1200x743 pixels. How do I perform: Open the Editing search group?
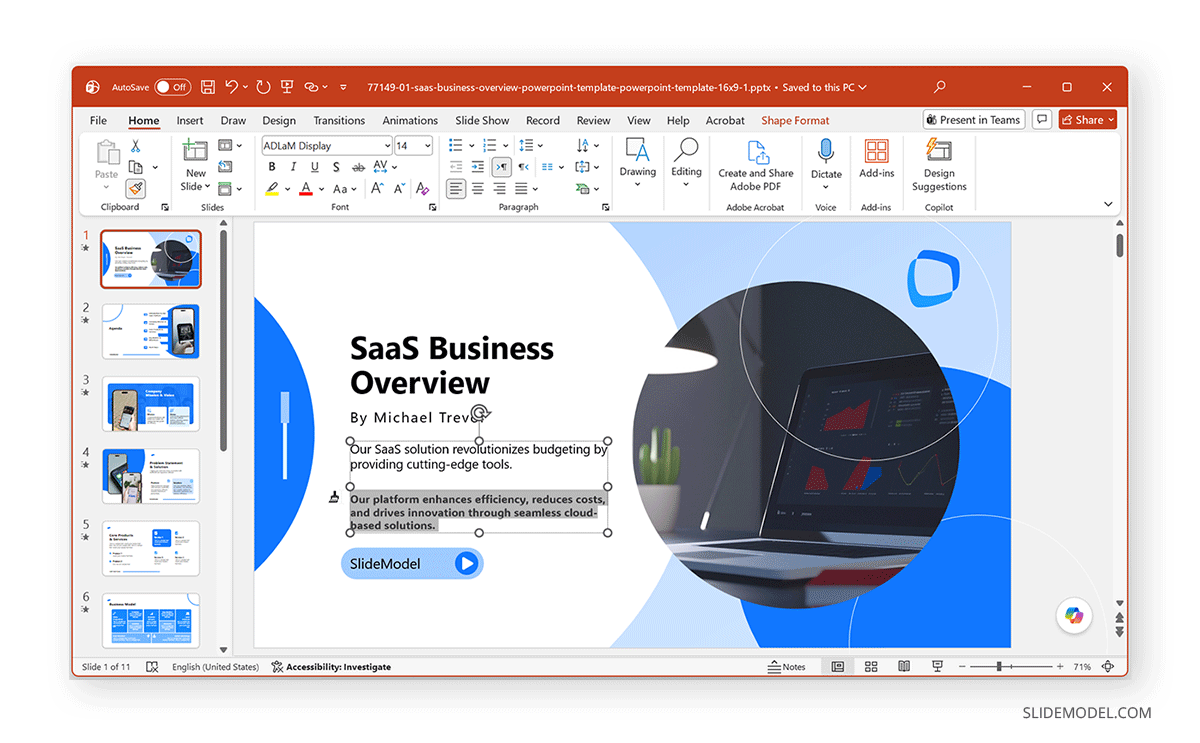click(686, 164)
